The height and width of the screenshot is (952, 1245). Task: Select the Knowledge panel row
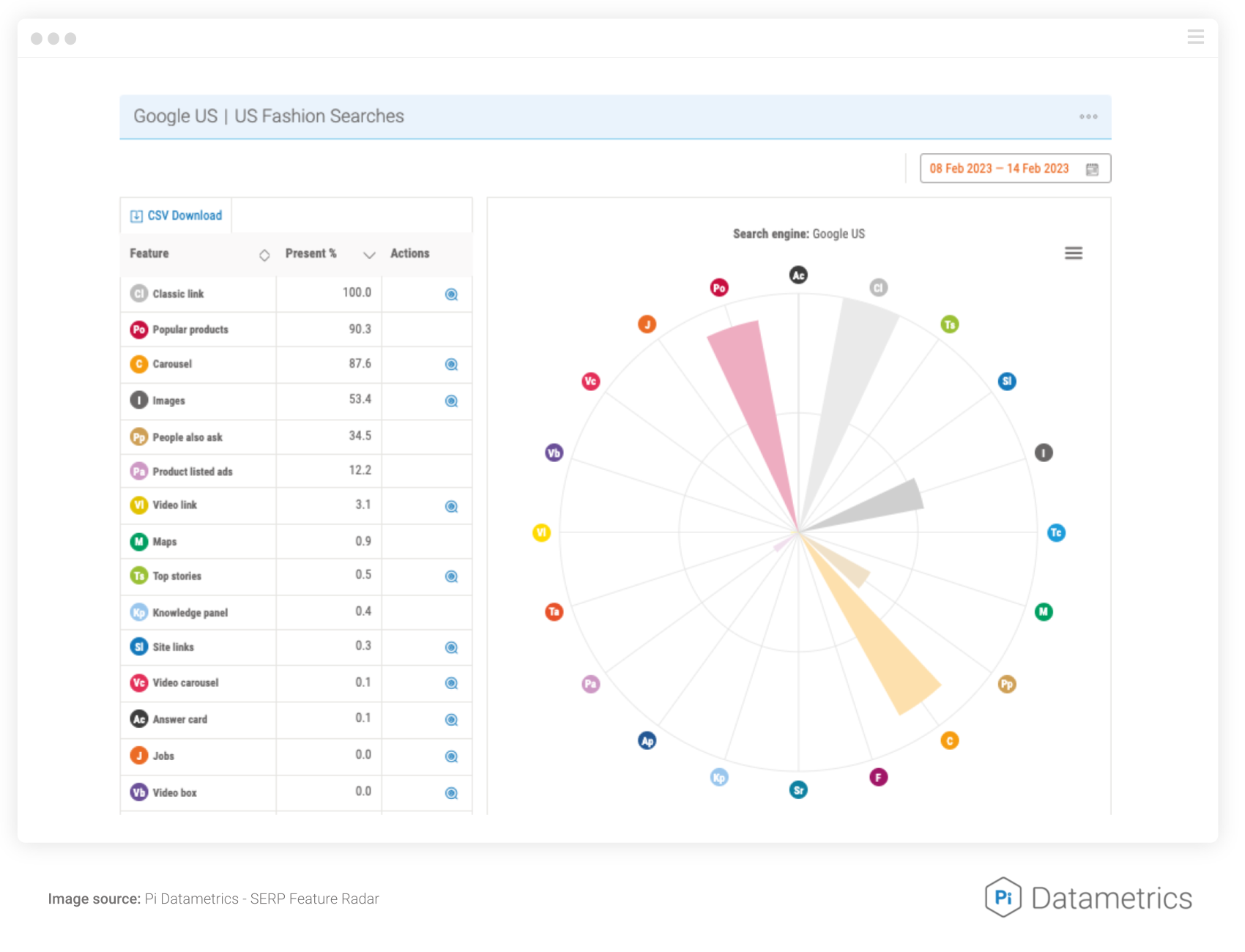click(296, 613)
